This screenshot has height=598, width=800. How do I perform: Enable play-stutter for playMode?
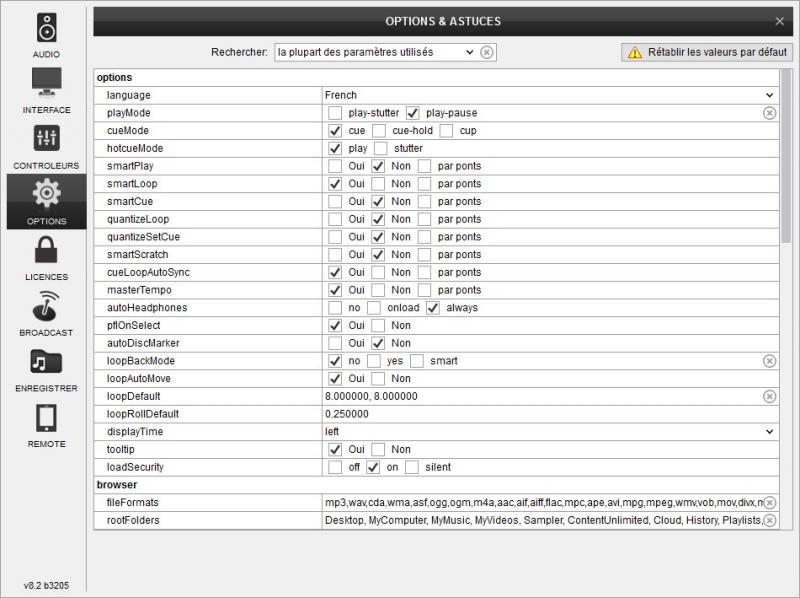335,113
